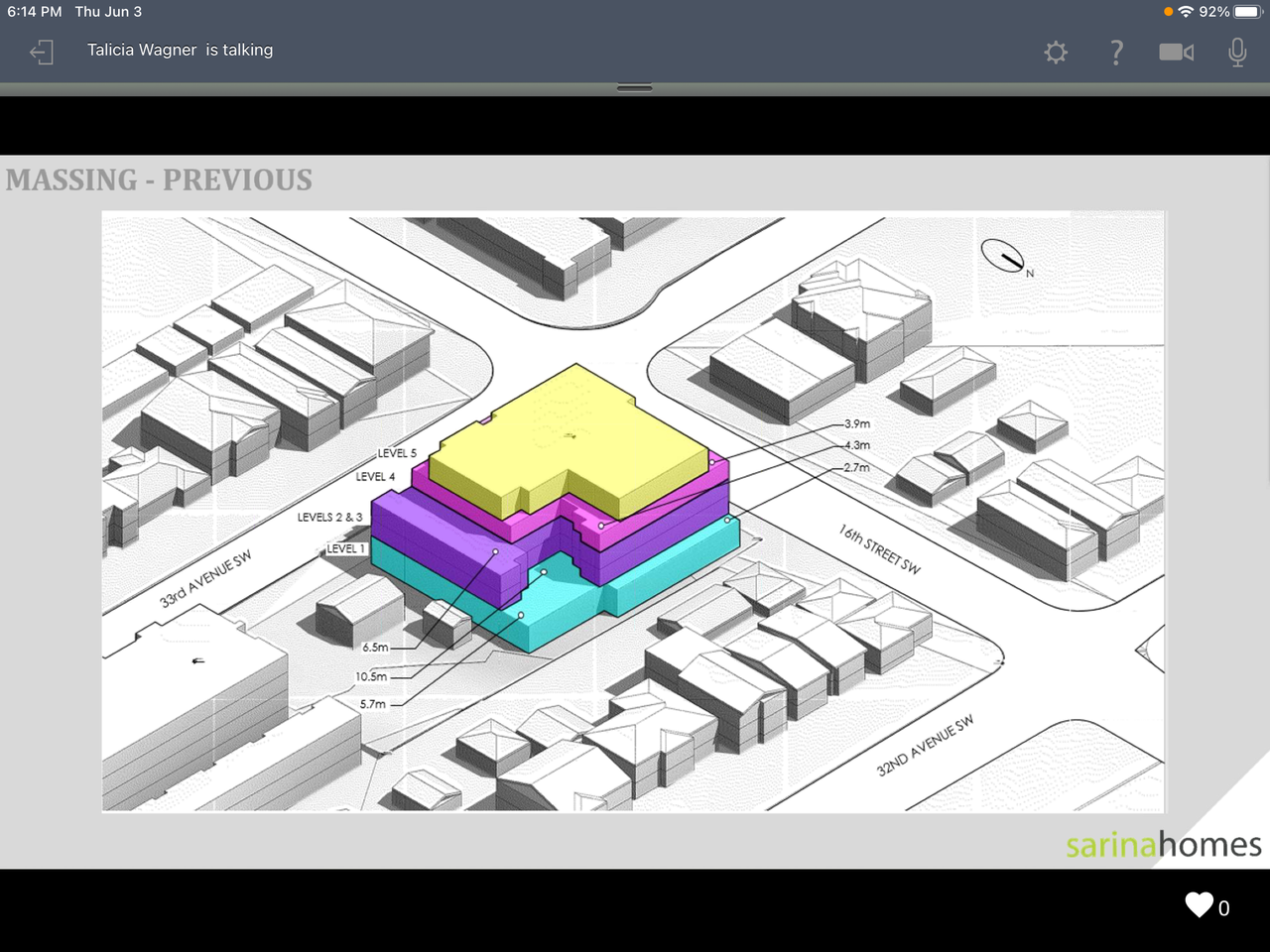Tap the "MASSING - PREVIOUS" slide title
The width and height of the screenshot is (1270, 952).
coord(159,179)
